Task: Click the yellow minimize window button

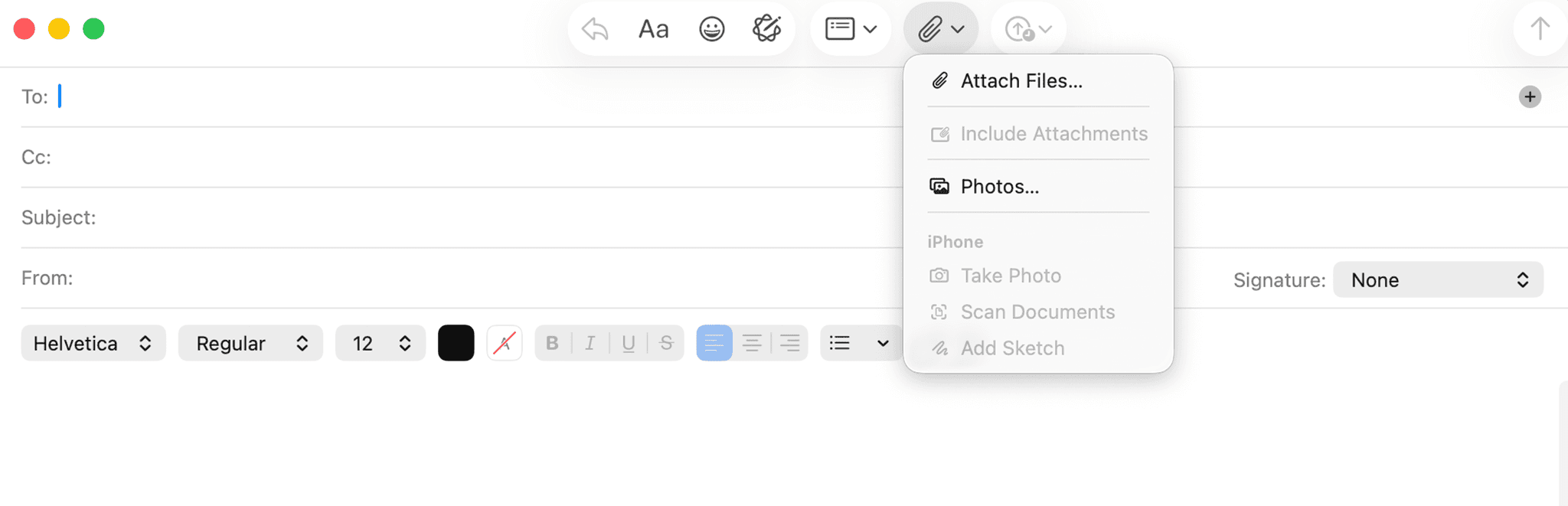Action: [x=59, y=29]
